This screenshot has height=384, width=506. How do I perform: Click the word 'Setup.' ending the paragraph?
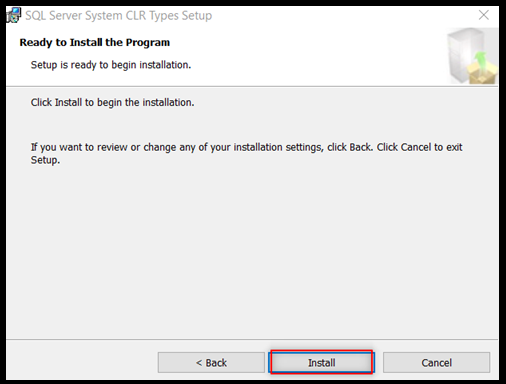(46, 160)
